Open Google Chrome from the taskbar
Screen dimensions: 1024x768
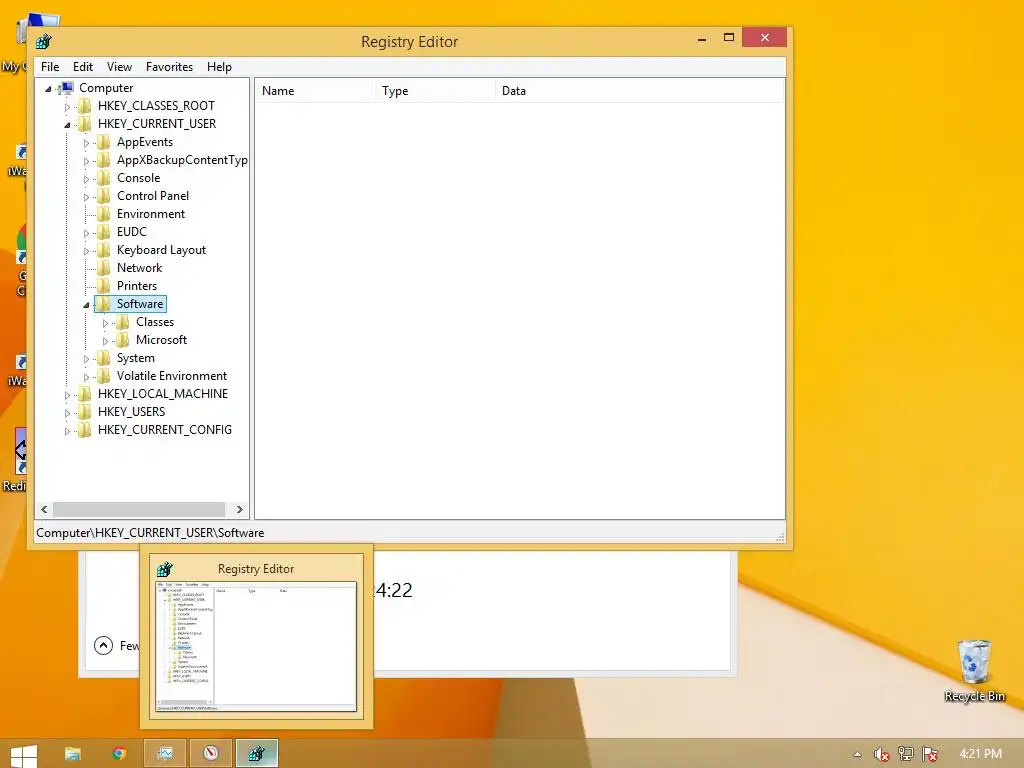pos(119,754)
